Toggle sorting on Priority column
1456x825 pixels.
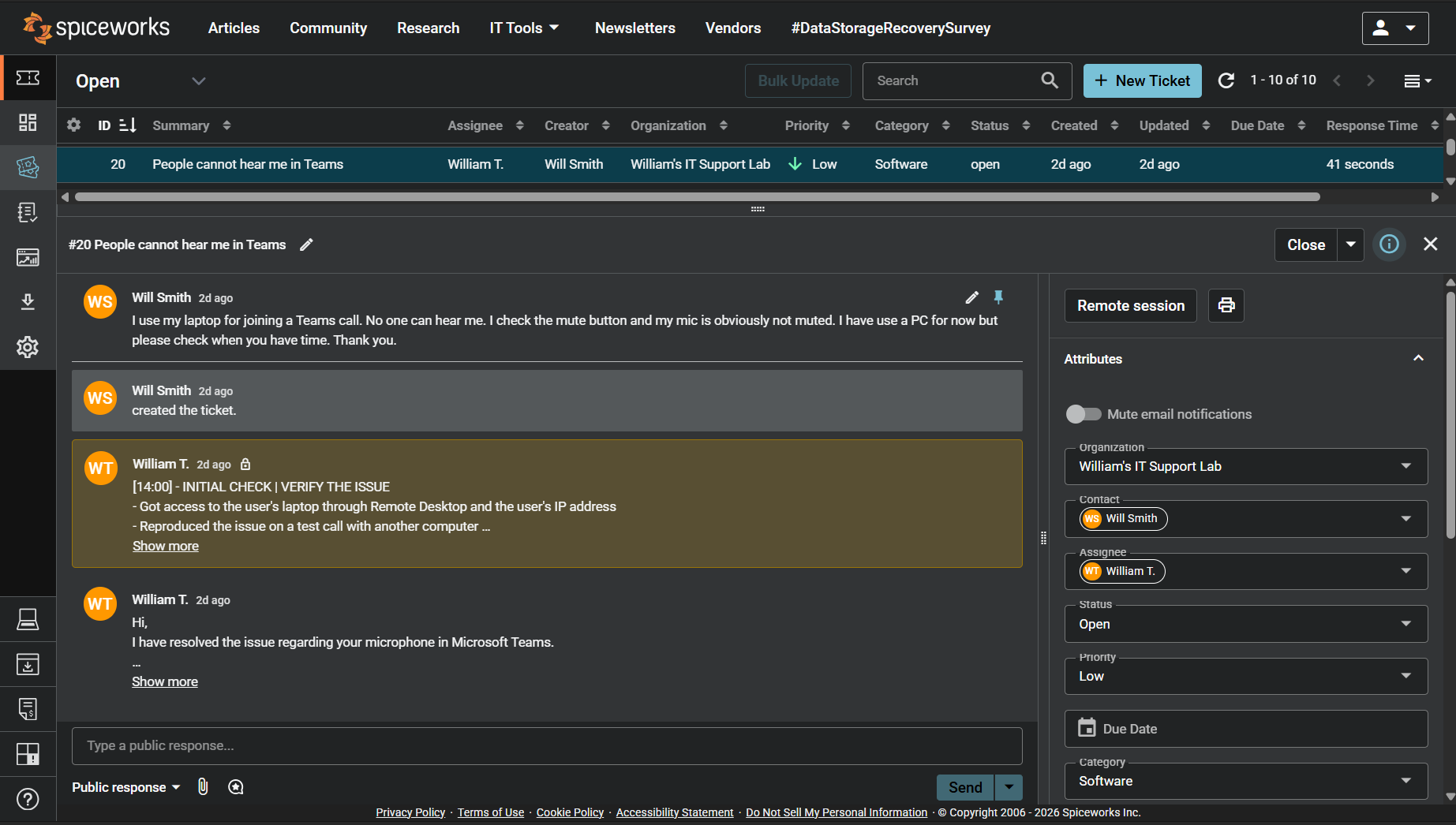845,125
